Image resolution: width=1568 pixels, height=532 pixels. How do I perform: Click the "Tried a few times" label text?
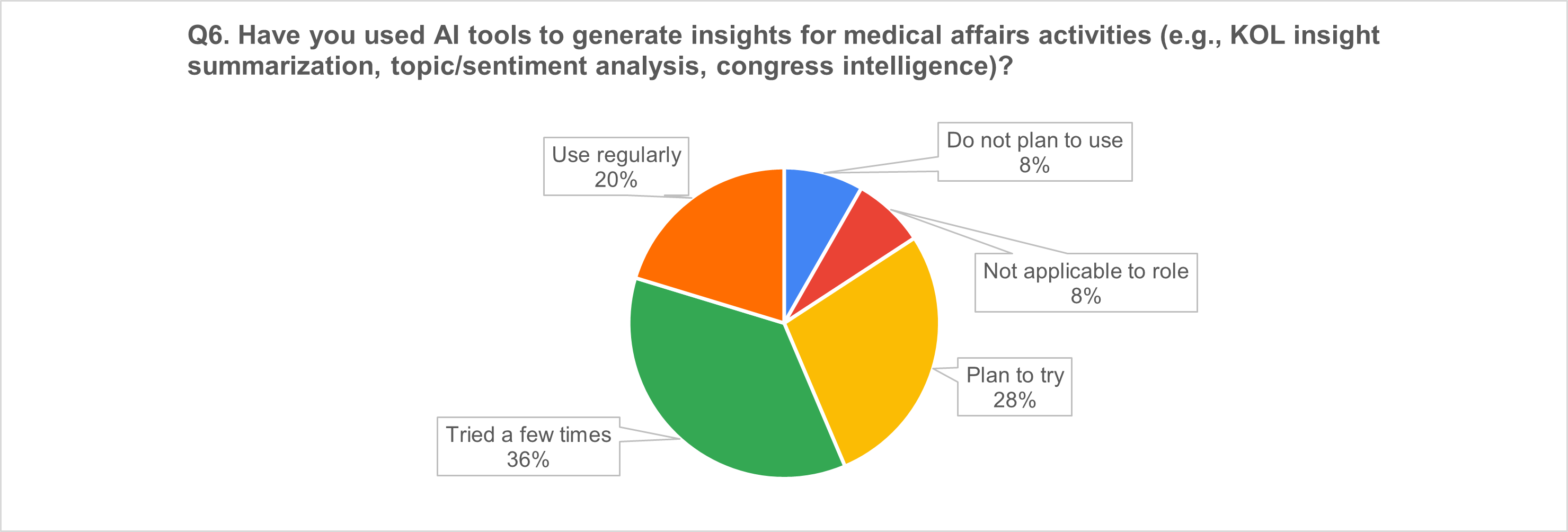coord(528,435)
